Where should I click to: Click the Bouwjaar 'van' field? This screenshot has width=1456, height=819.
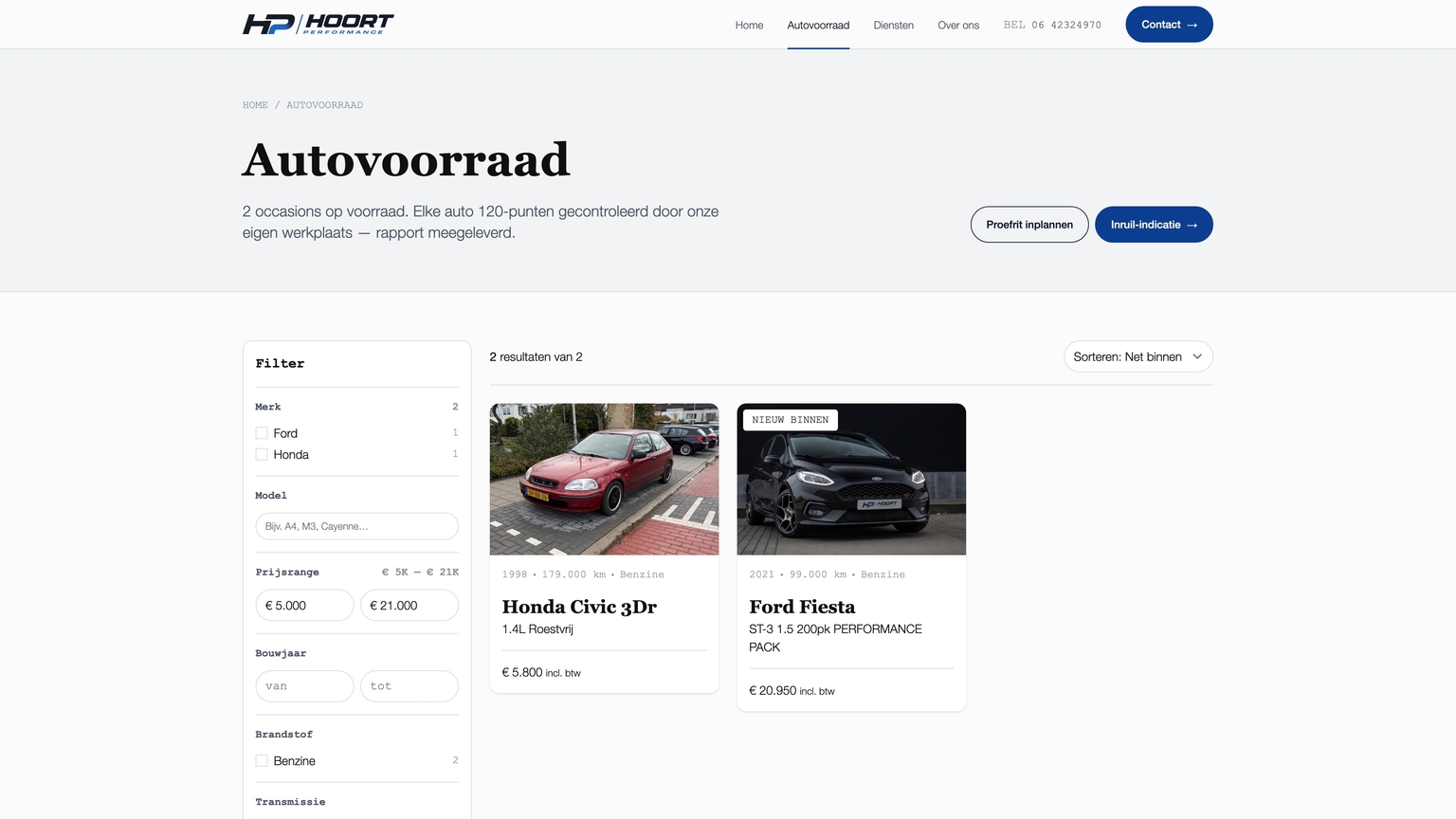[x=304, y=686]
